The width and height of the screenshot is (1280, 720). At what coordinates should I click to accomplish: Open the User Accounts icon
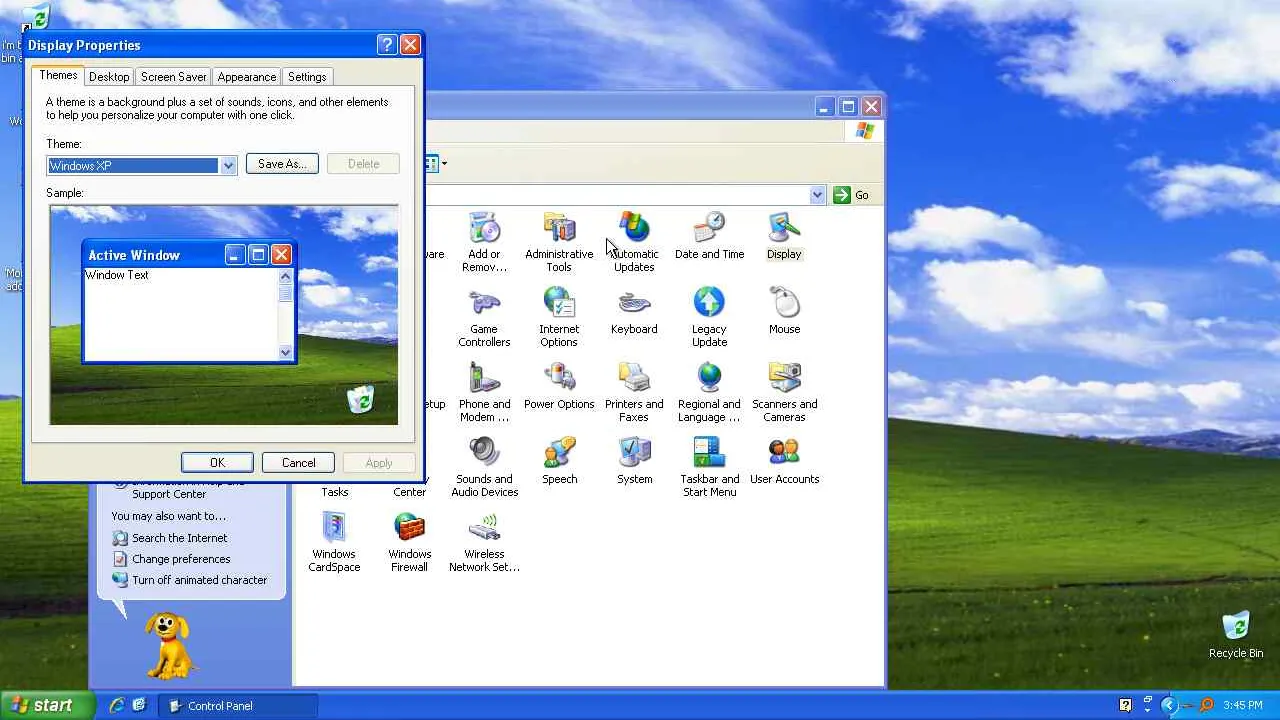click(x=784, y=461)
